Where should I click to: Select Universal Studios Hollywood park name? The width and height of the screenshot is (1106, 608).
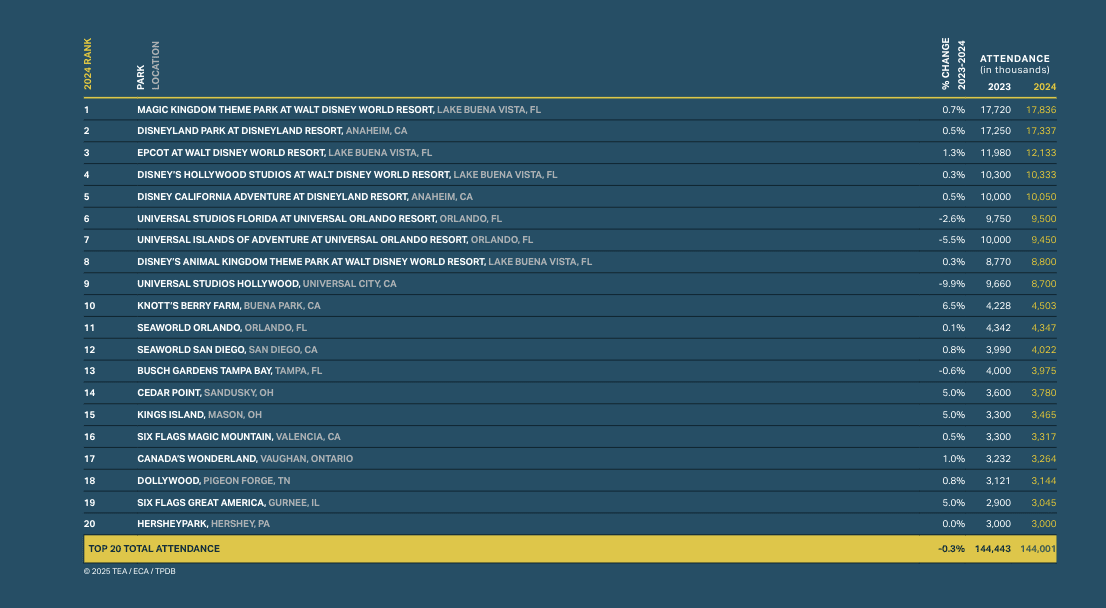(218, 284)
